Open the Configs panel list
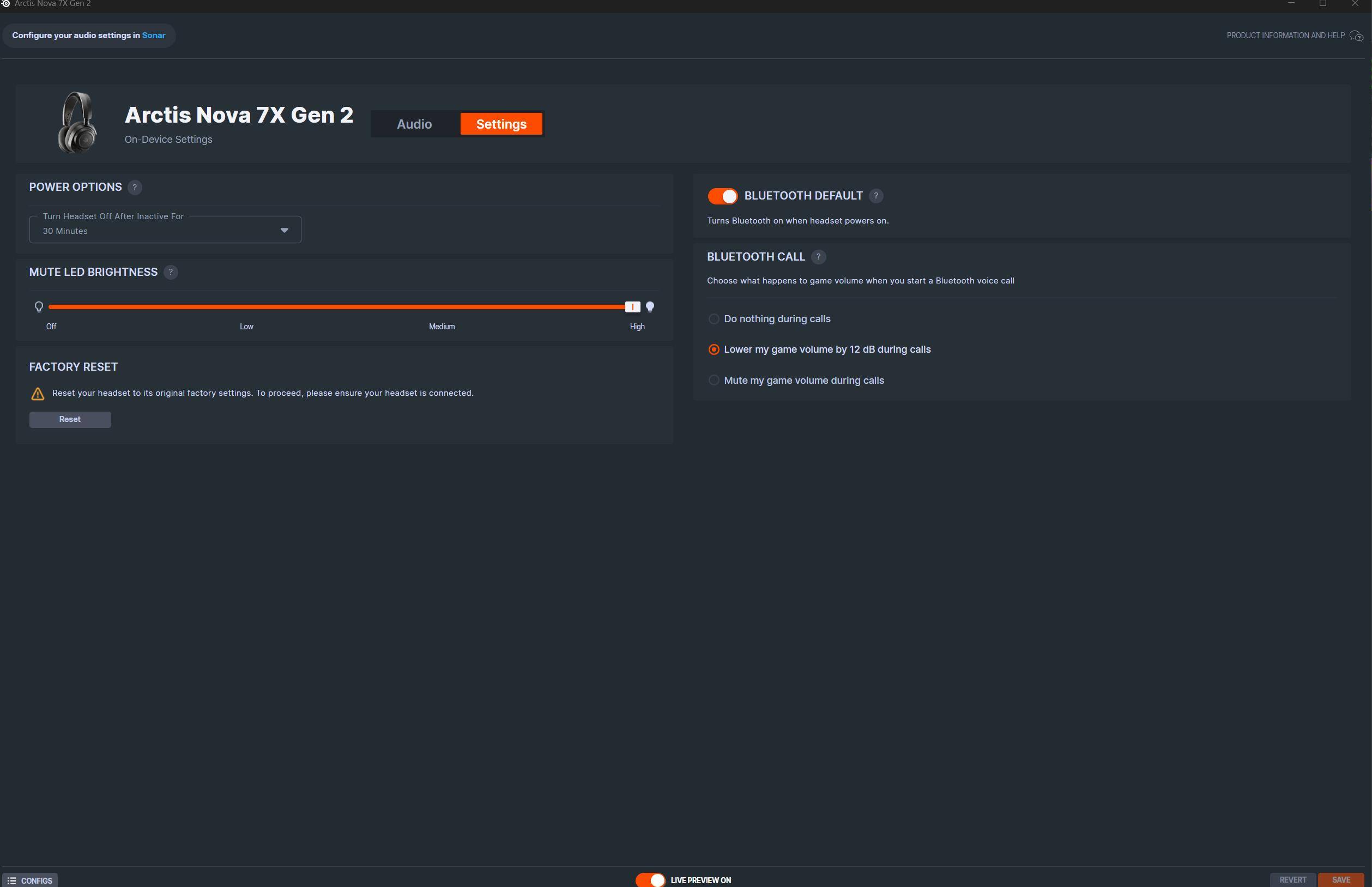Screen dimensions: 1372x887 tap(30, 880)
